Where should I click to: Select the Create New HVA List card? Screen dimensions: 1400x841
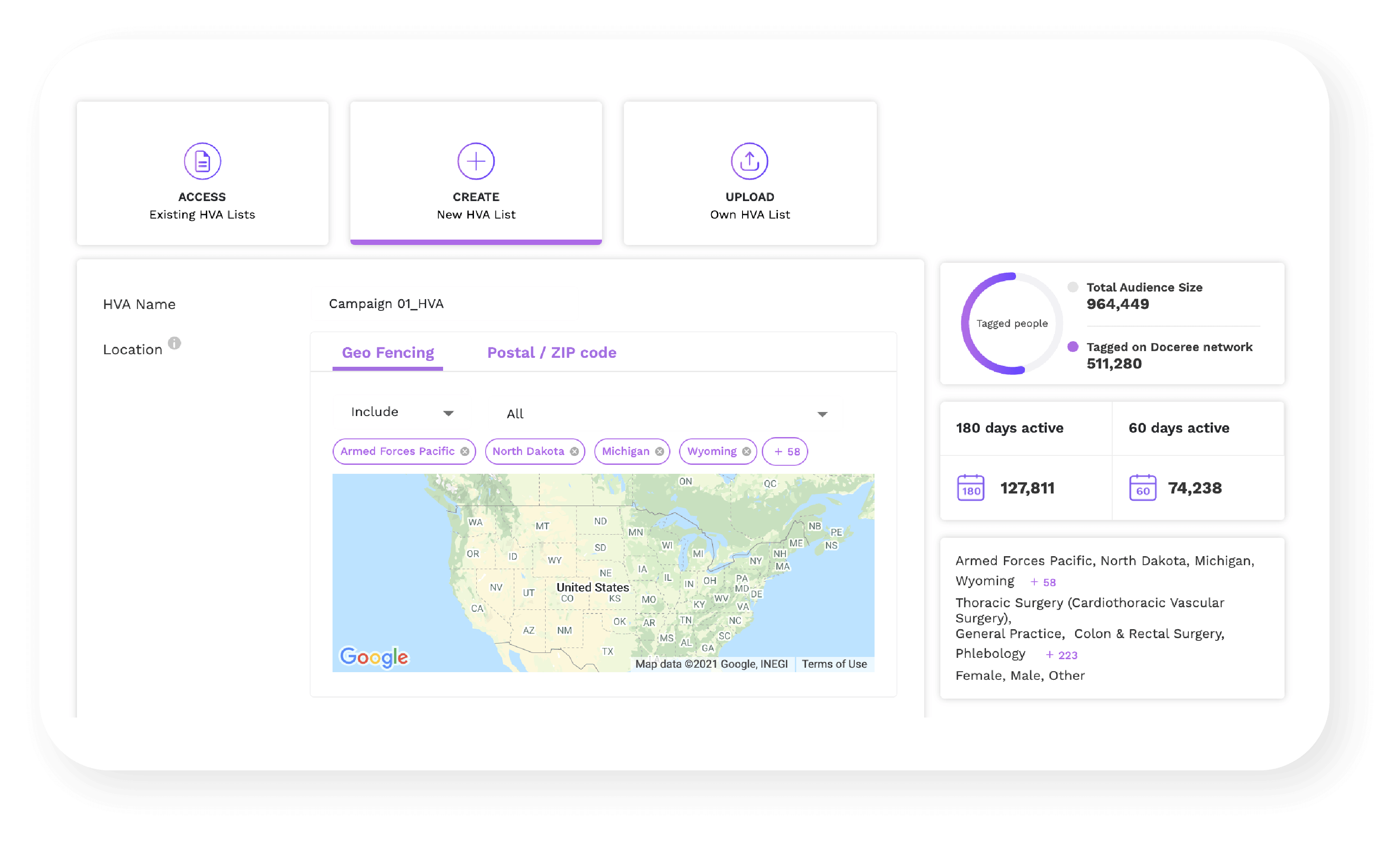point(476,173)
